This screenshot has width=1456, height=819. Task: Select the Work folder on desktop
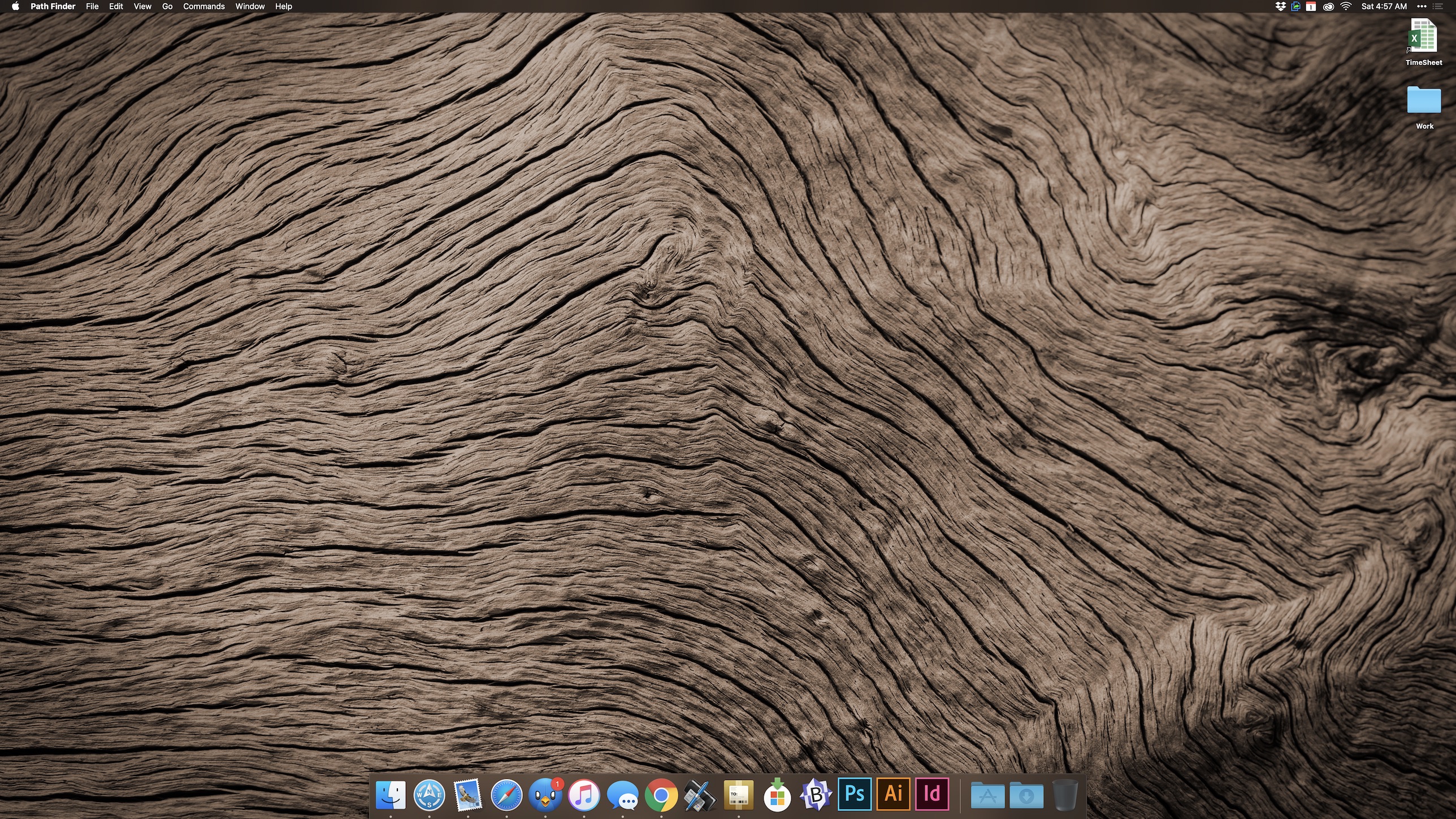coord(1423,101)
